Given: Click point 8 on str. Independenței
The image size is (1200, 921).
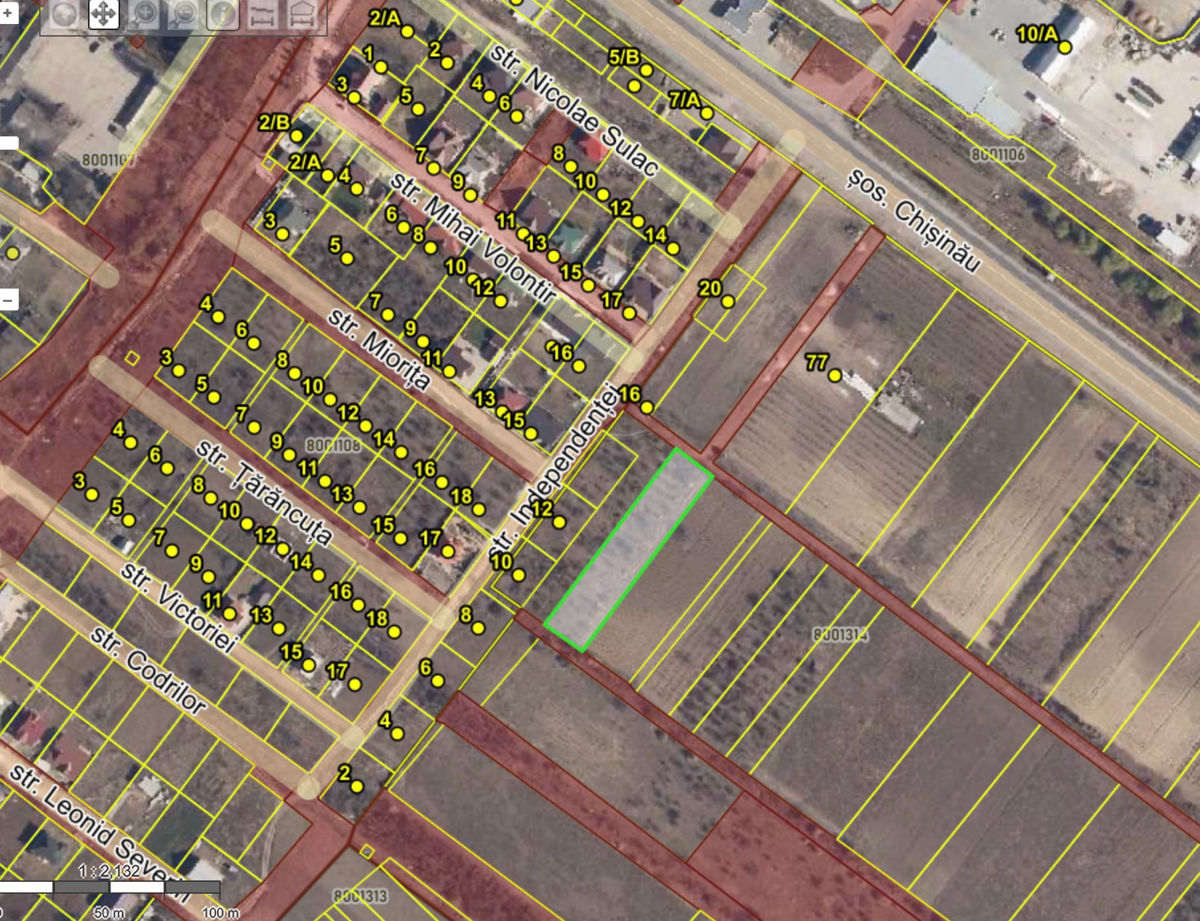Looking at the screenshot, I should click(x=478, y=628).
